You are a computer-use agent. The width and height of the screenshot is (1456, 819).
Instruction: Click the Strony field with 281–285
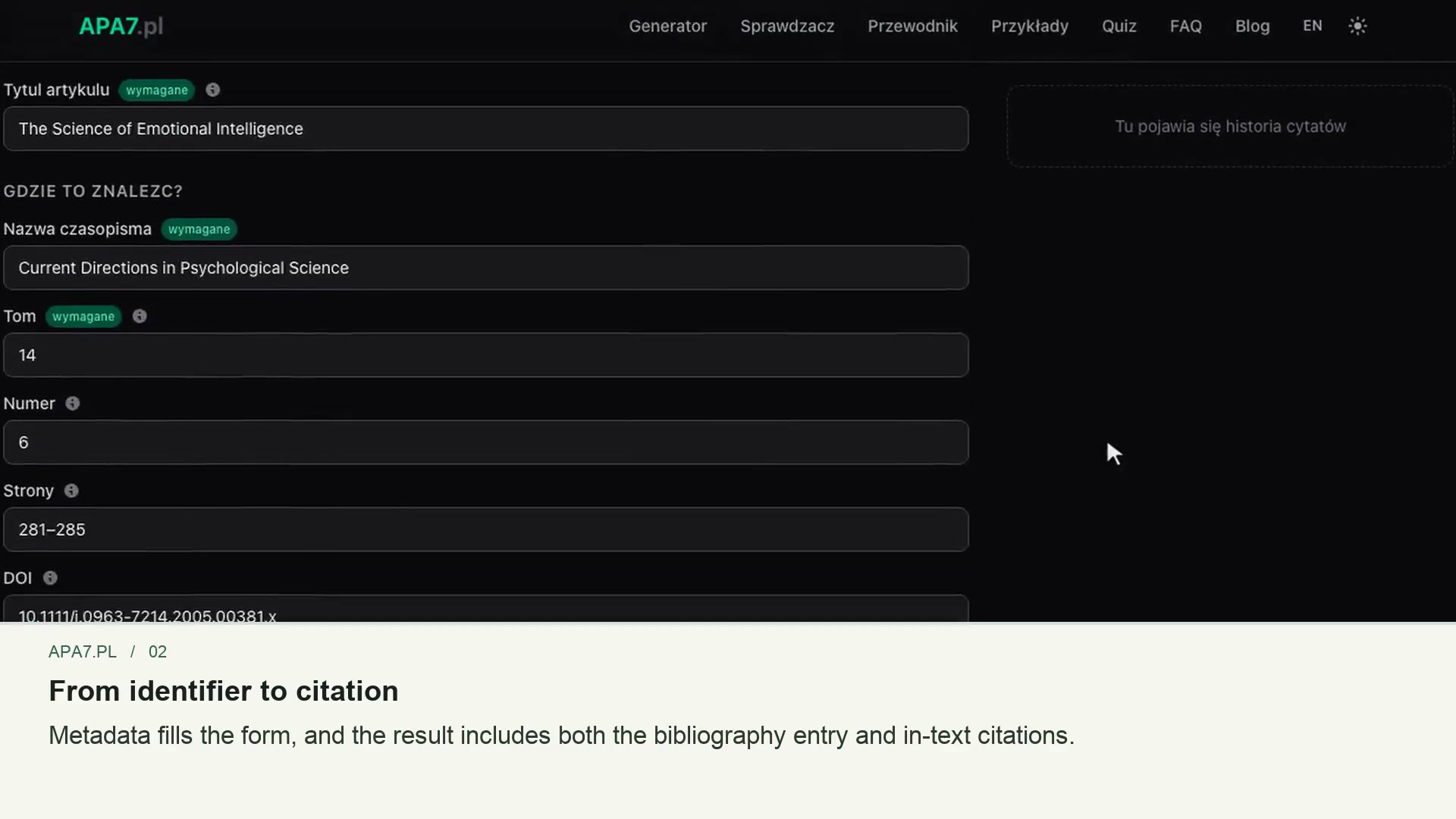[486, 529]
